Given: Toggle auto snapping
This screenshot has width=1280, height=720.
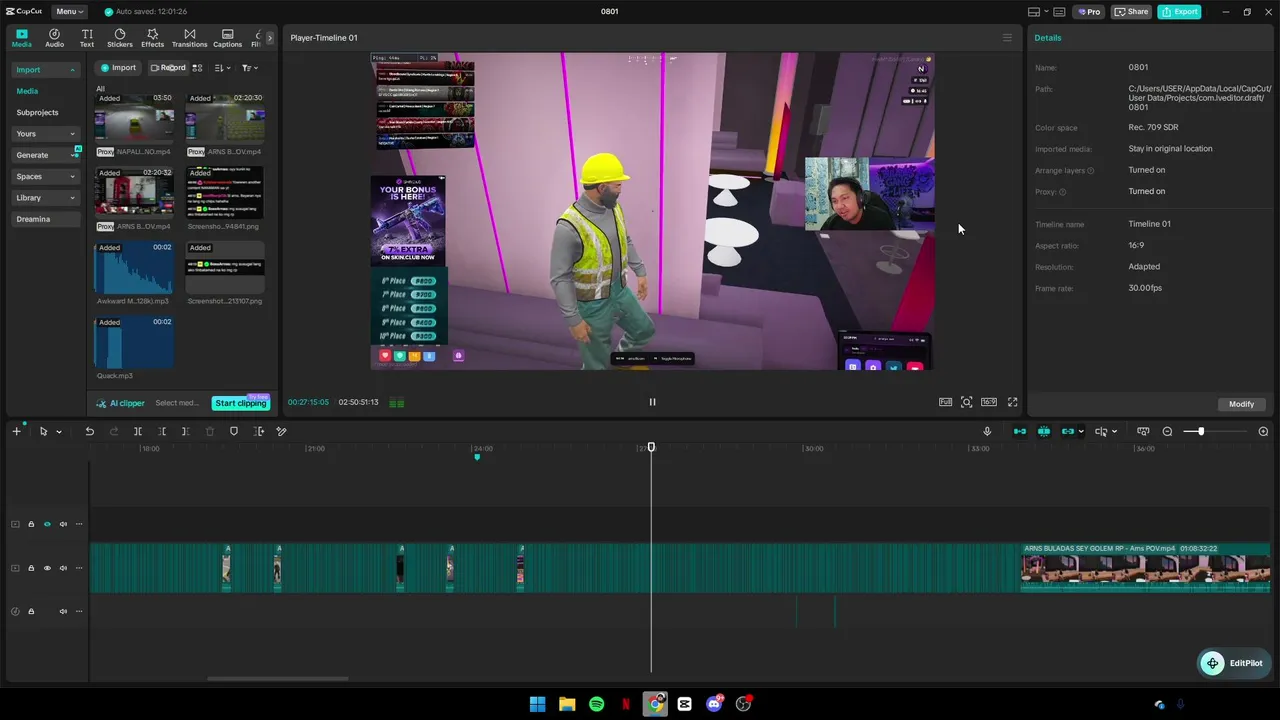Looking at the screenshot, I should coord(1044,431).
